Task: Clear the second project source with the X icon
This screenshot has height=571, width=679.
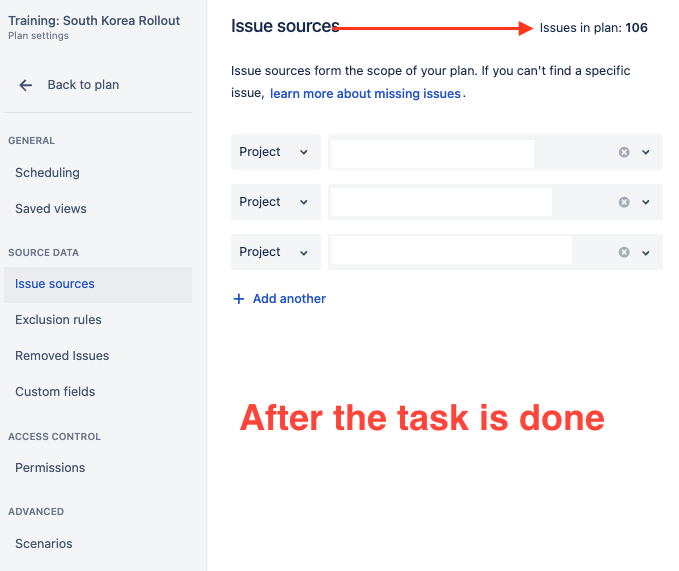Action: click(x=624, y=202)
